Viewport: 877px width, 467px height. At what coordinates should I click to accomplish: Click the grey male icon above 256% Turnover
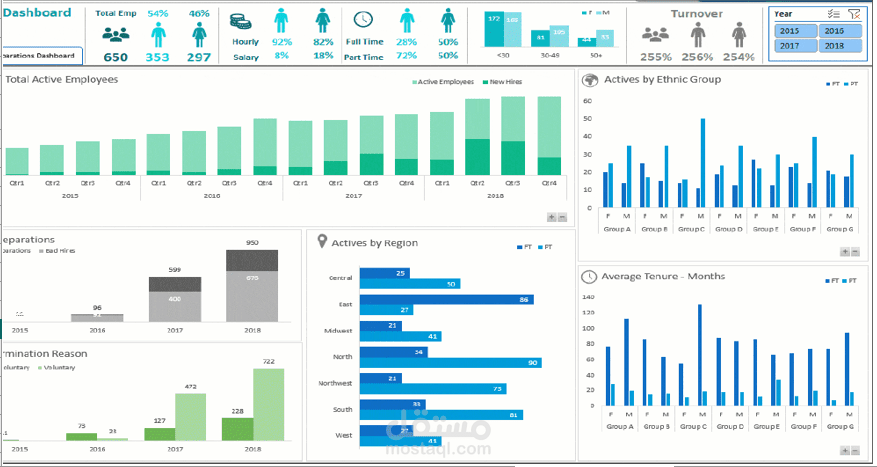tap(697, 35)
